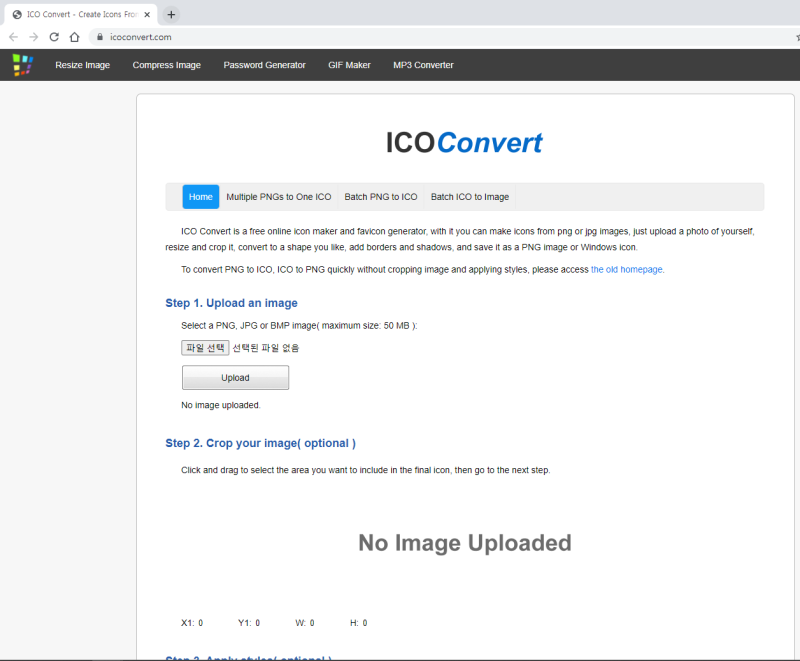Screen dimensions: 800x661
Task: Switch to Batch ICO to Image
Action: coord(470,197)
